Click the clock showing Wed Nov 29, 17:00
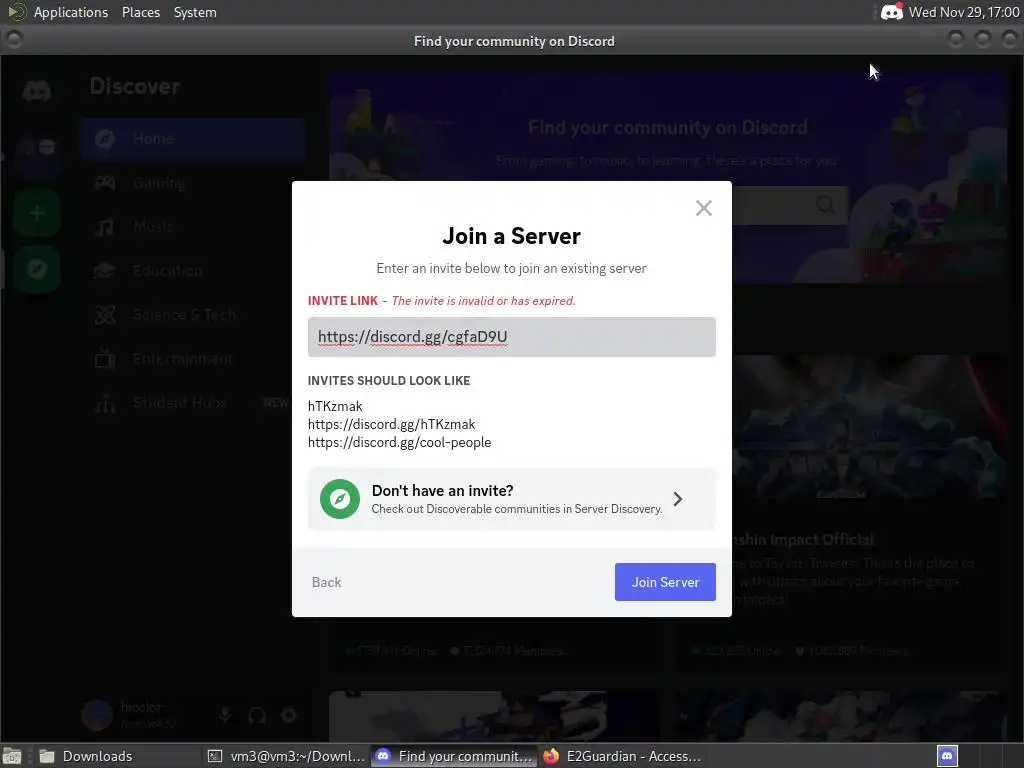 (964, 12)
